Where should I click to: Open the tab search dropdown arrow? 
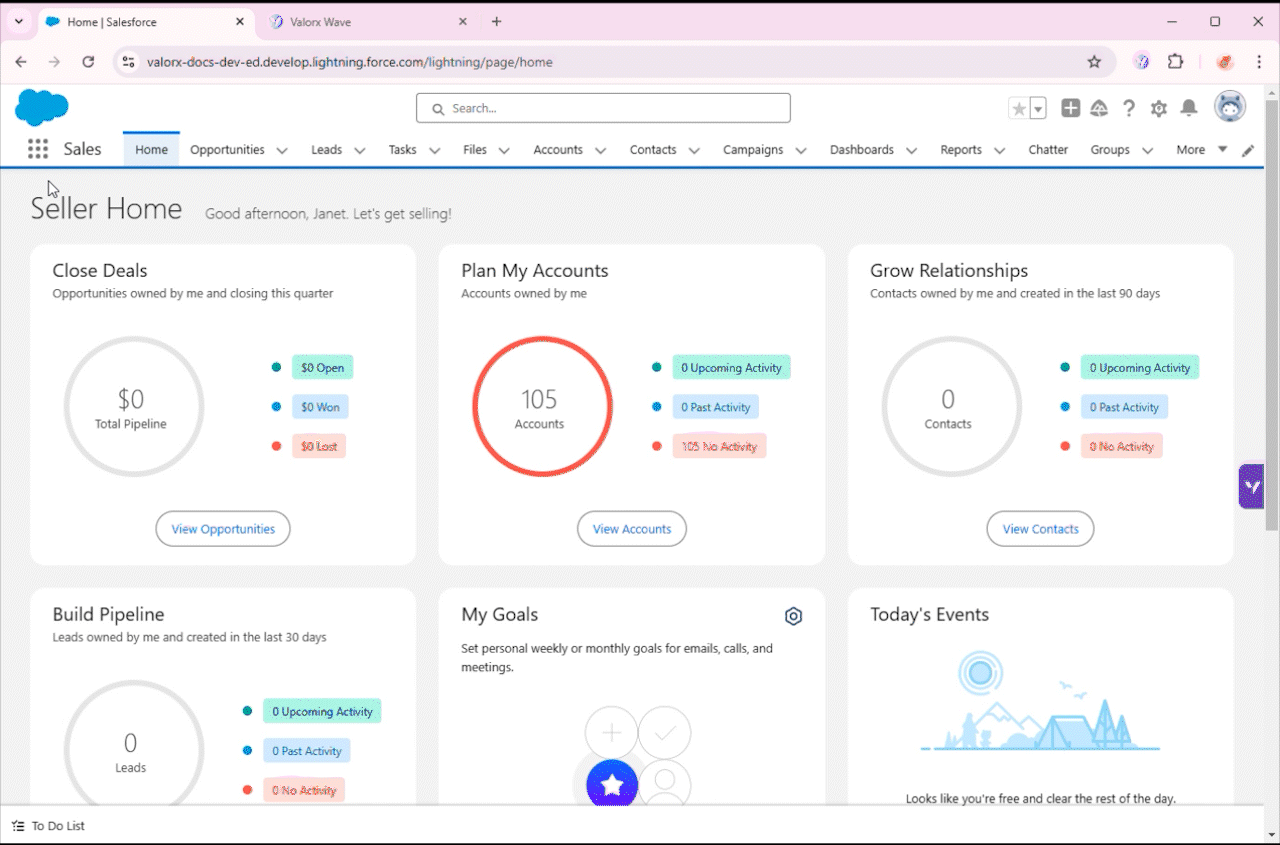[x=18, y=21]
